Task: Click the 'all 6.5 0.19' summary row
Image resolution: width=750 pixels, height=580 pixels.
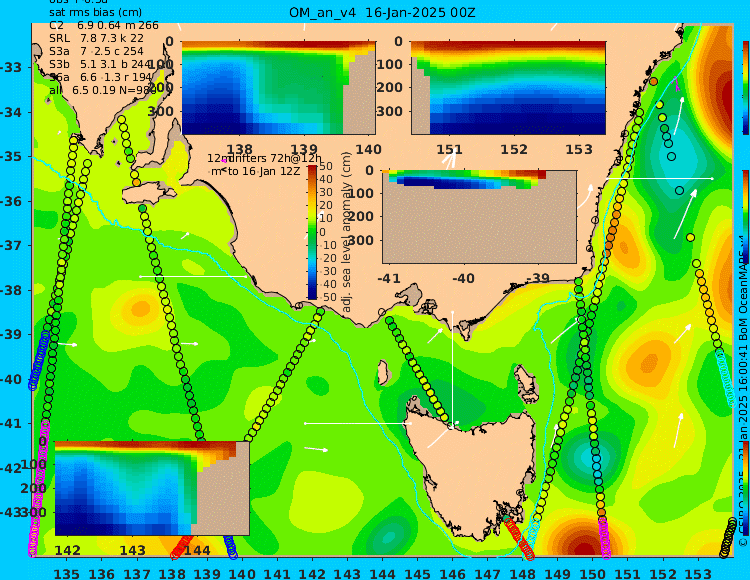Action: point(102,90)
